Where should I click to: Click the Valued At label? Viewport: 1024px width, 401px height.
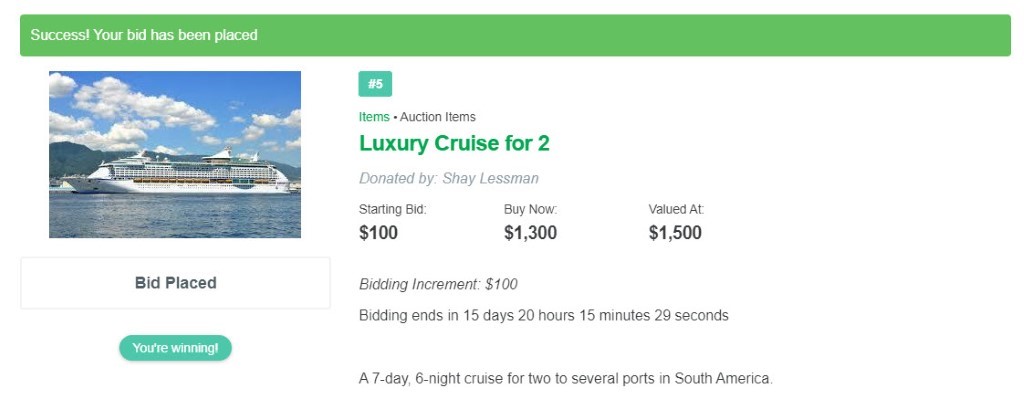click(676, 210)
